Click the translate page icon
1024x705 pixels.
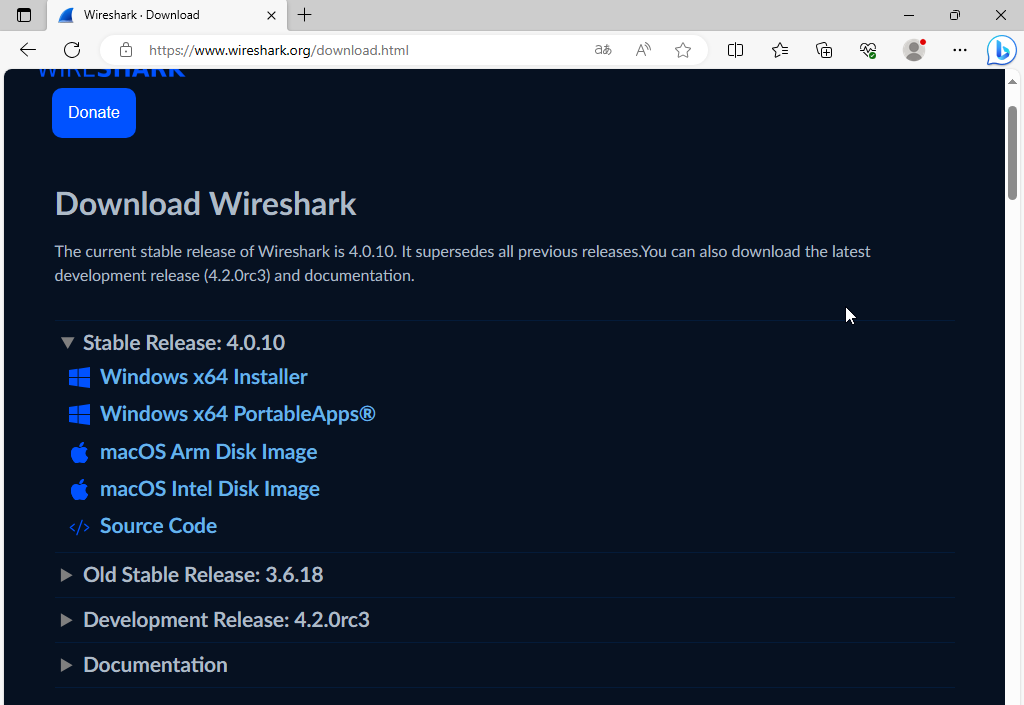coord(603,50)
